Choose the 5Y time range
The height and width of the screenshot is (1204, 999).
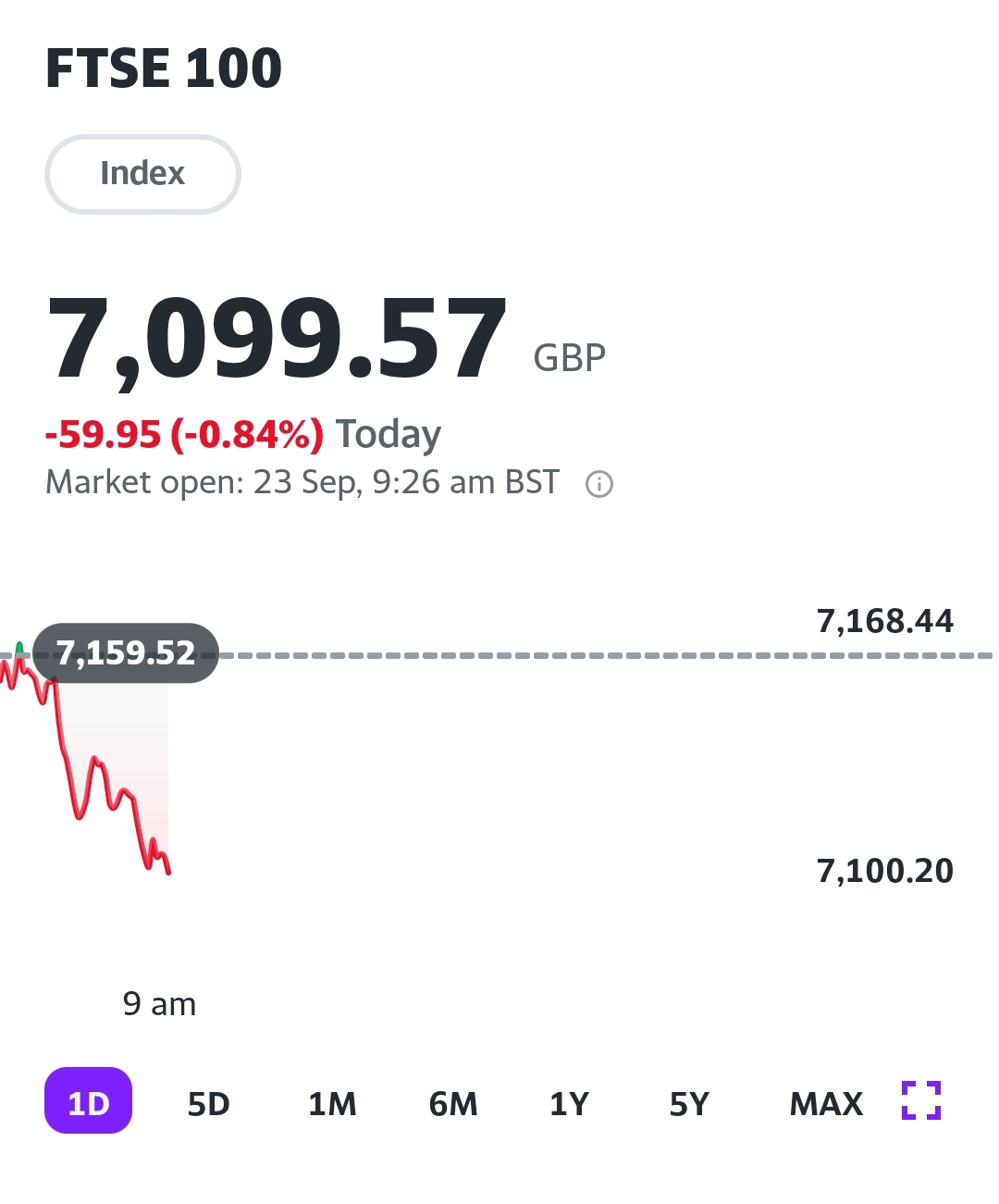tap(689, 1103)
